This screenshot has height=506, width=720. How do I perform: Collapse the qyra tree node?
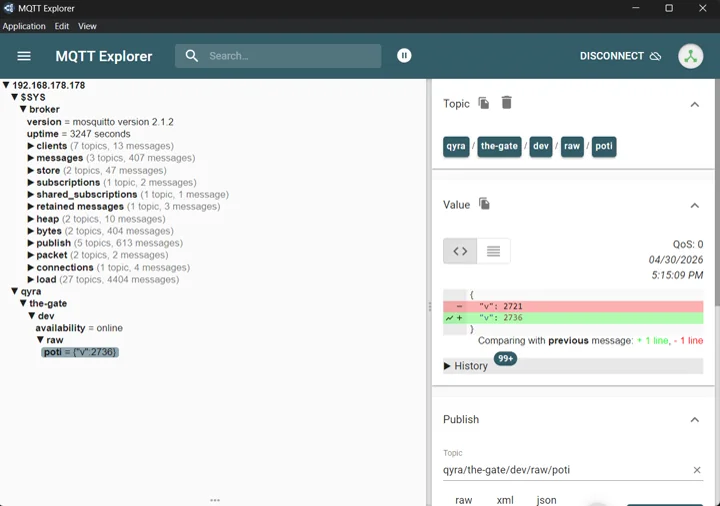[x=15, y=291]
